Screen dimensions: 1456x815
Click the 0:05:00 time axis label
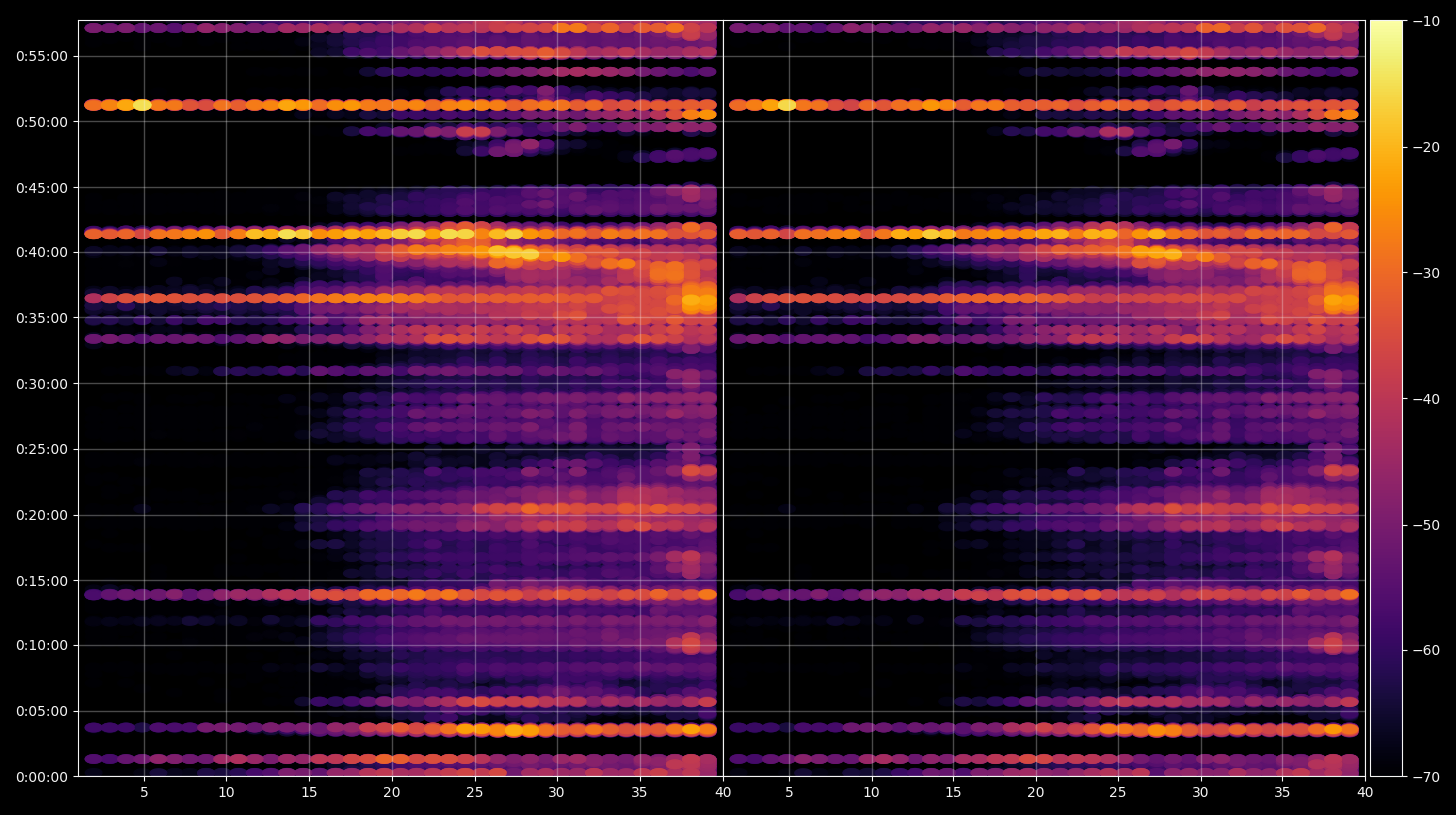click(42, 711)
